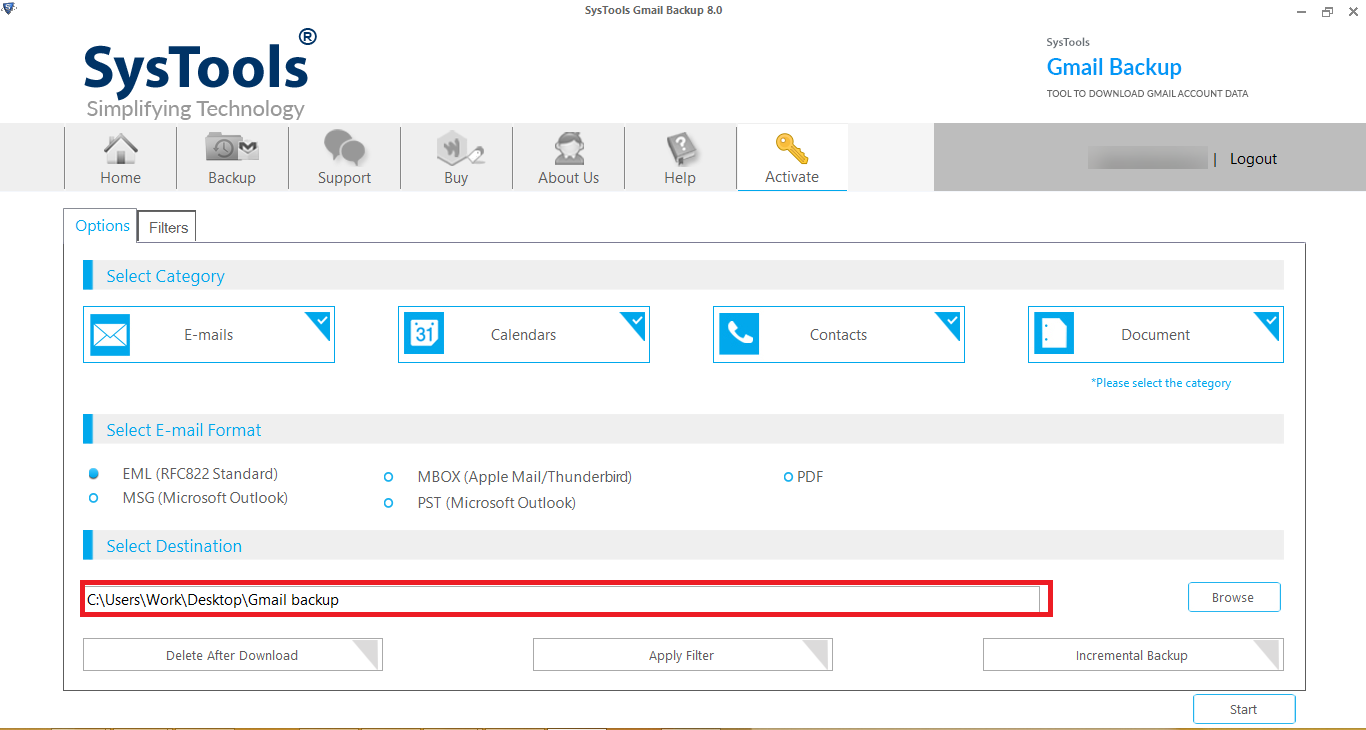The image size is (1366, 730).
Task: Uncheck the E-mails category checkmark
Action: tap(321, 322)
